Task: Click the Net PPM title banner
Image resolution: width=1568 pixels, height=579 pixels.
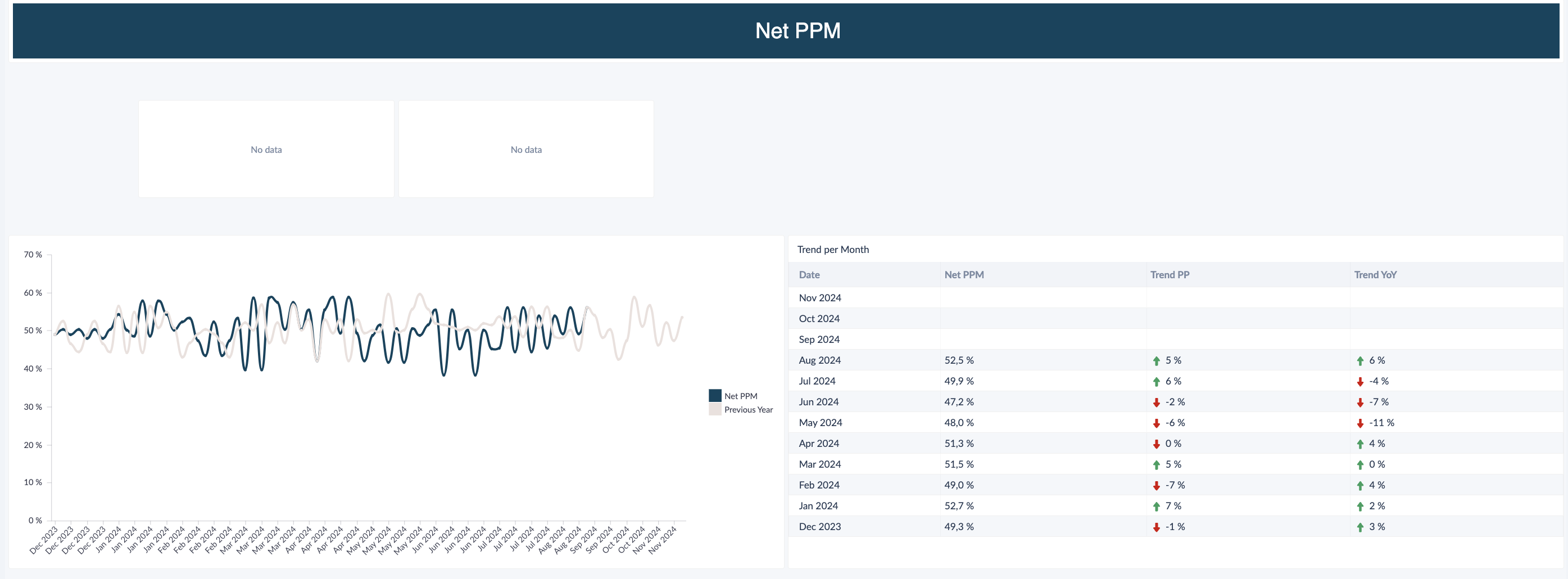Action: pos(785,31)
